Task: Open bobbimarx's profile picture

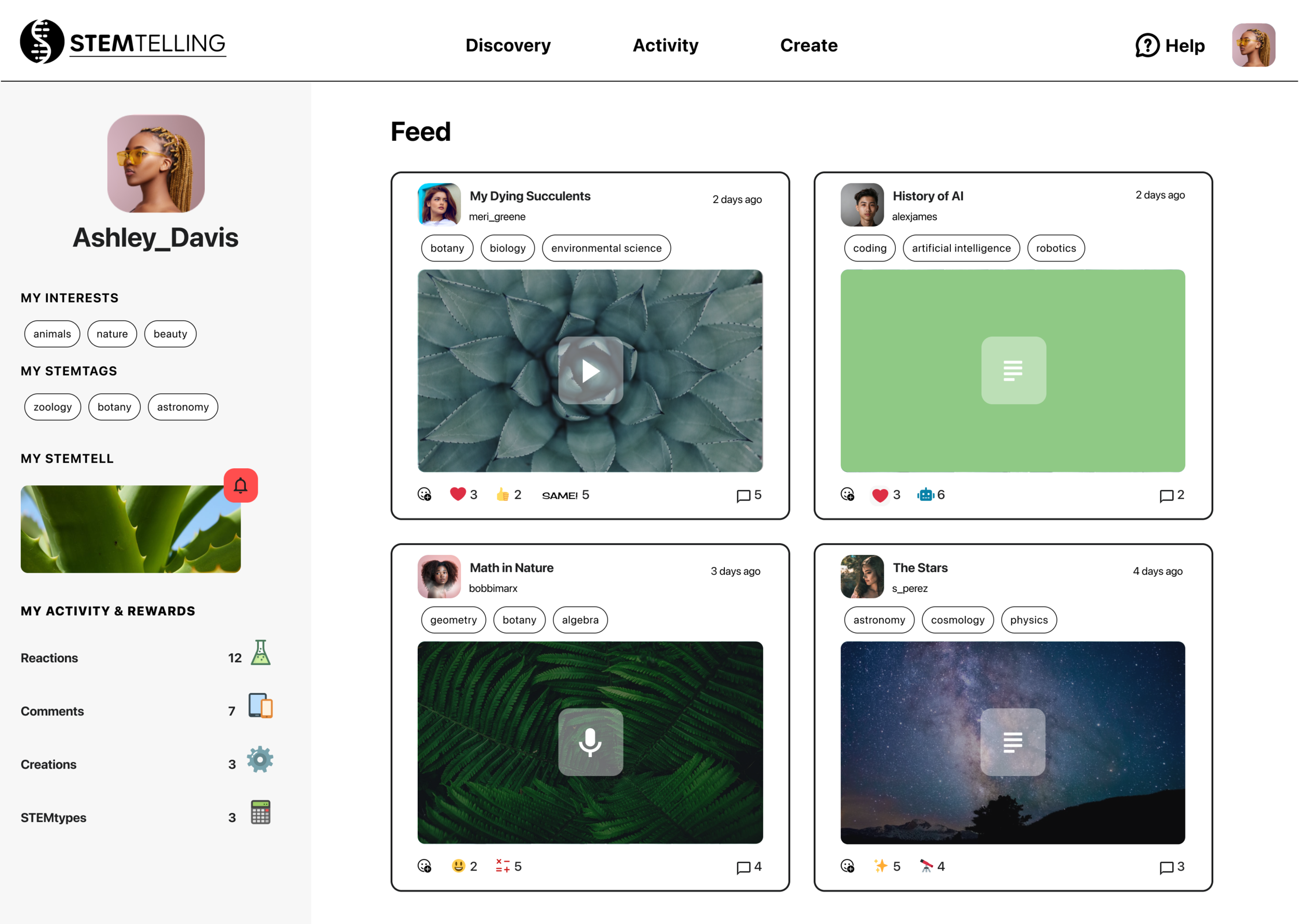Action: 439,576
